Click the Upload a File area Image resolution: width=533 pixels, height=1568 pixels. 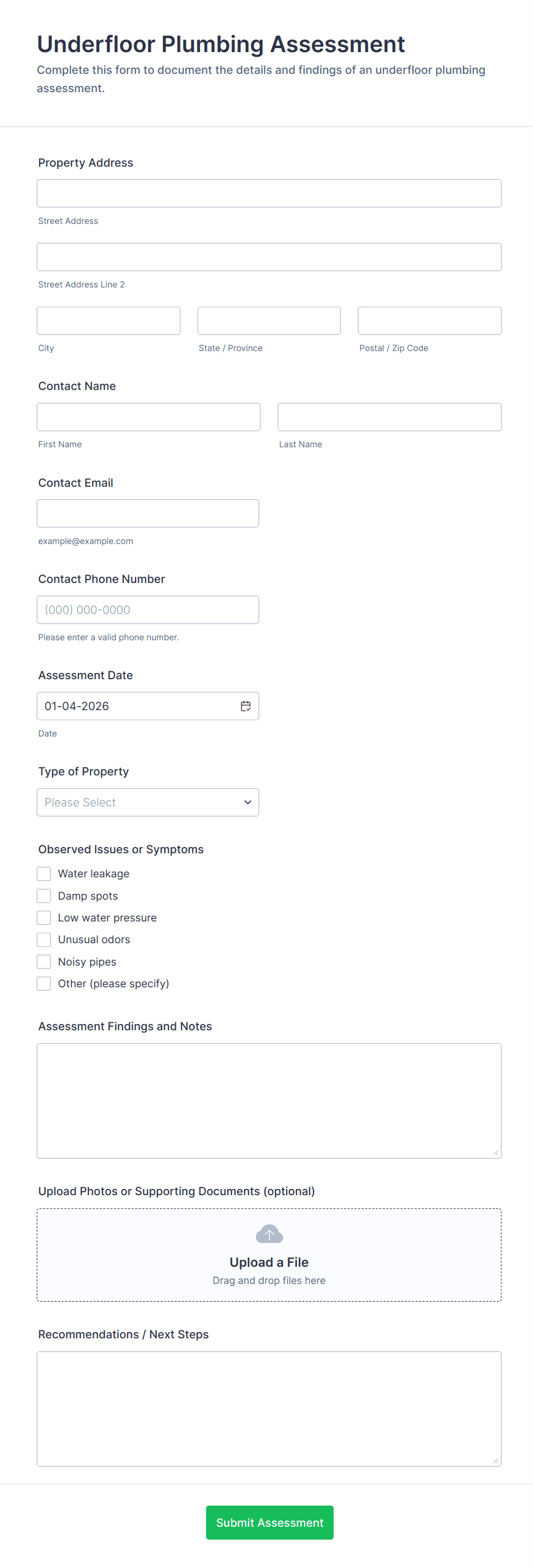(x=269, y=1255)
